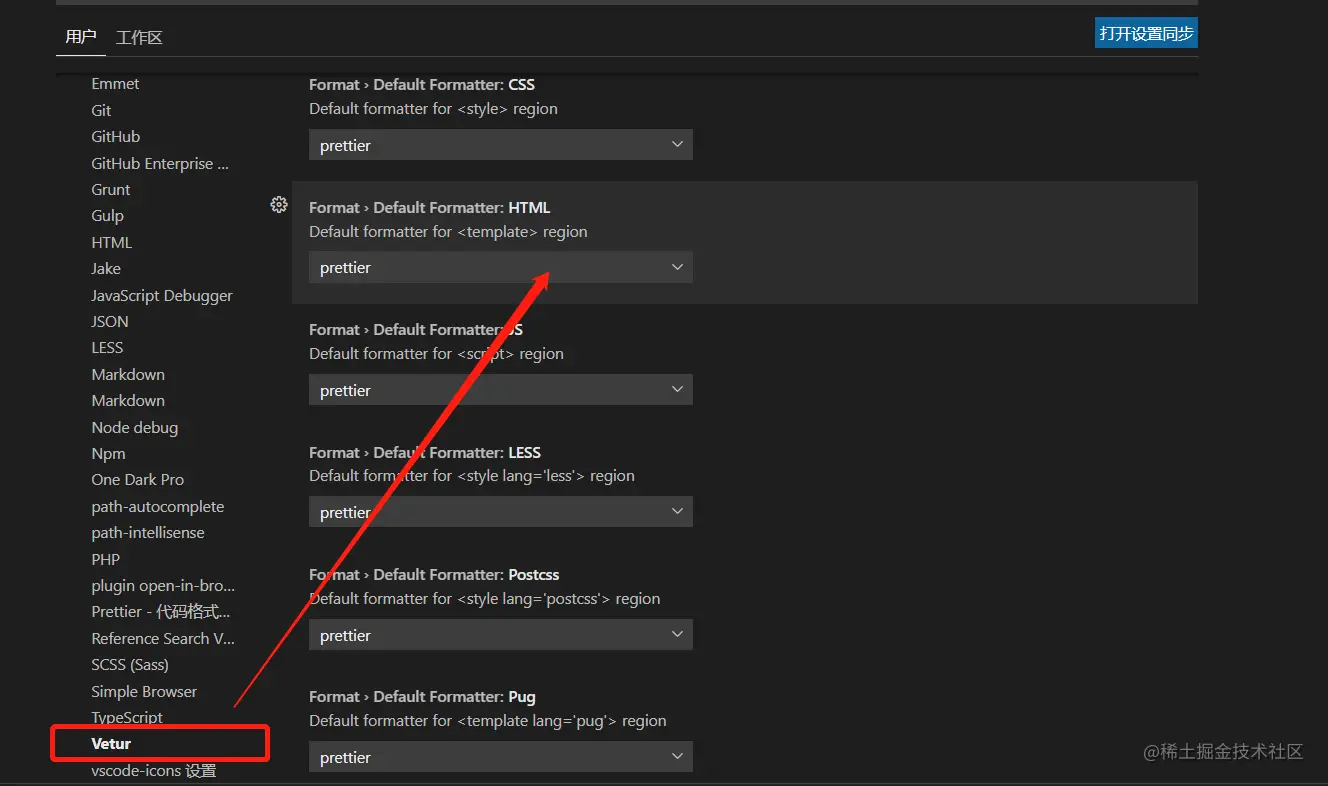
Task: Click the "Format › Default Formatter: Pug" setting title
Action: click(422, 696)
